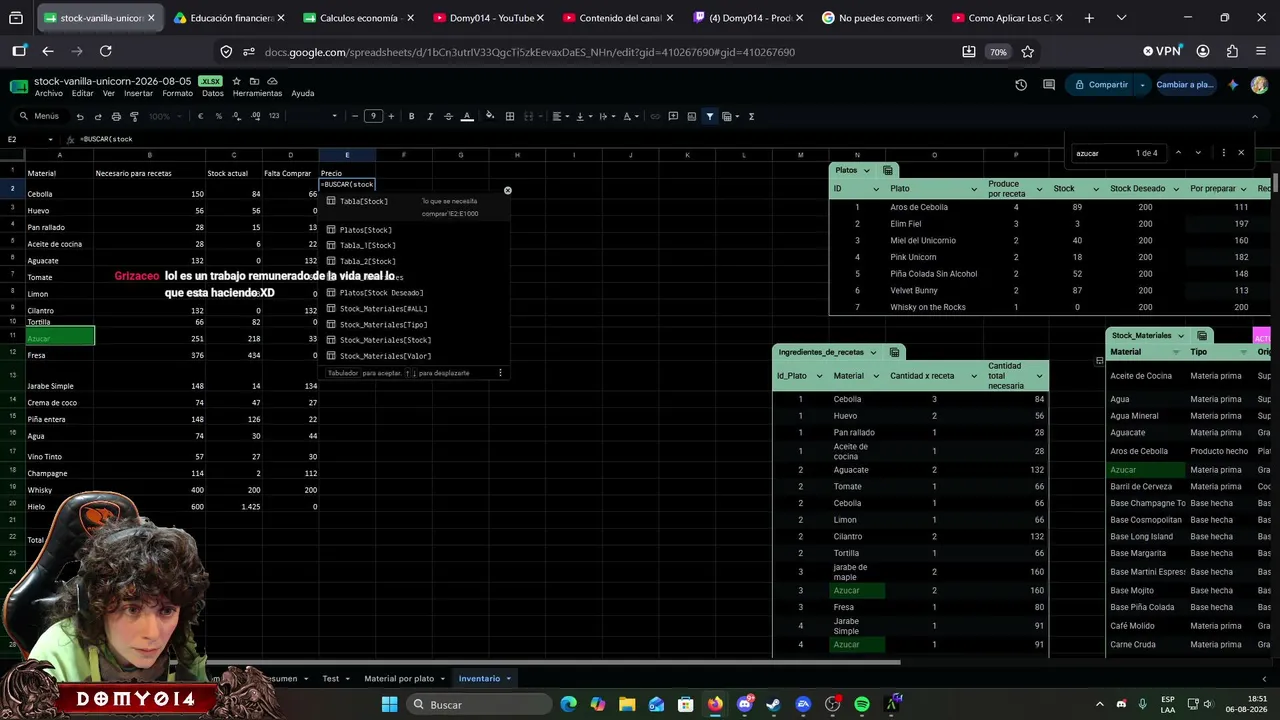Open the functions (sigma) menu
Image resolution: width=1280 pixels, height=720 pixels.
(751, 116)
